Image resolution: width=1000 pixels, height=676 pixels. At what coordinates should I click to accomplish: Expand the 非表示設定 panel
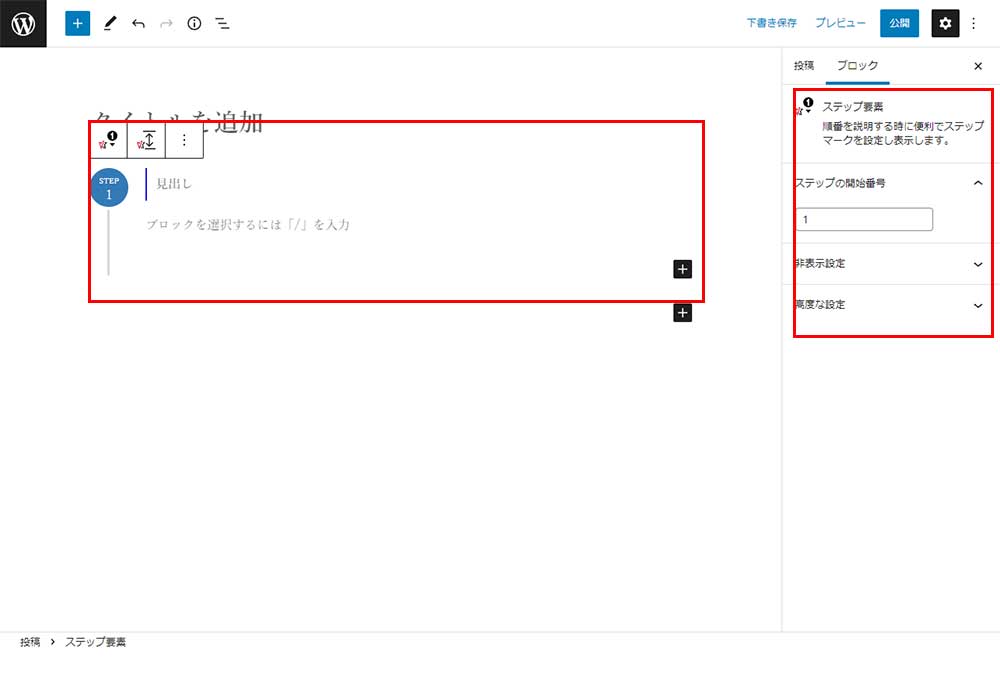tap(977, 264)
